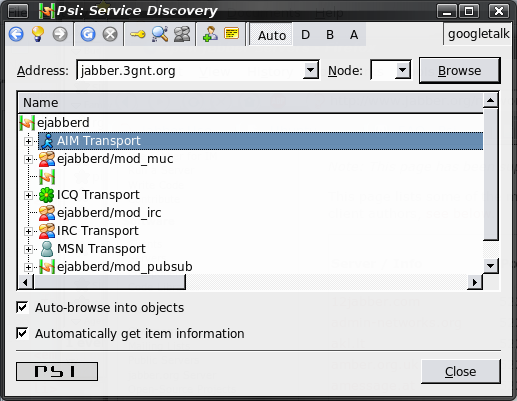
Task: Toggle Auto-browse into objects checkbox
Action: (x=22, y=307)
